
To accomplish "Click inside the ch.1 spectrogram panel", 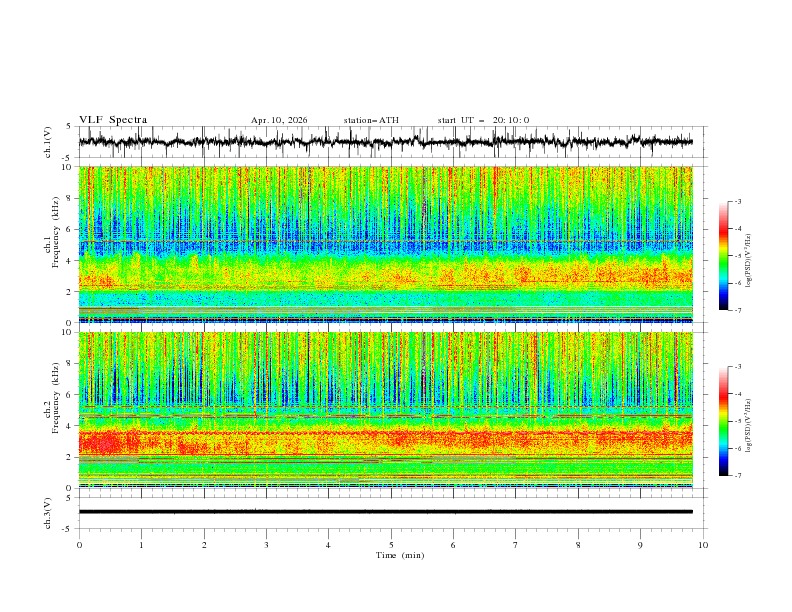I will point(385,244).
